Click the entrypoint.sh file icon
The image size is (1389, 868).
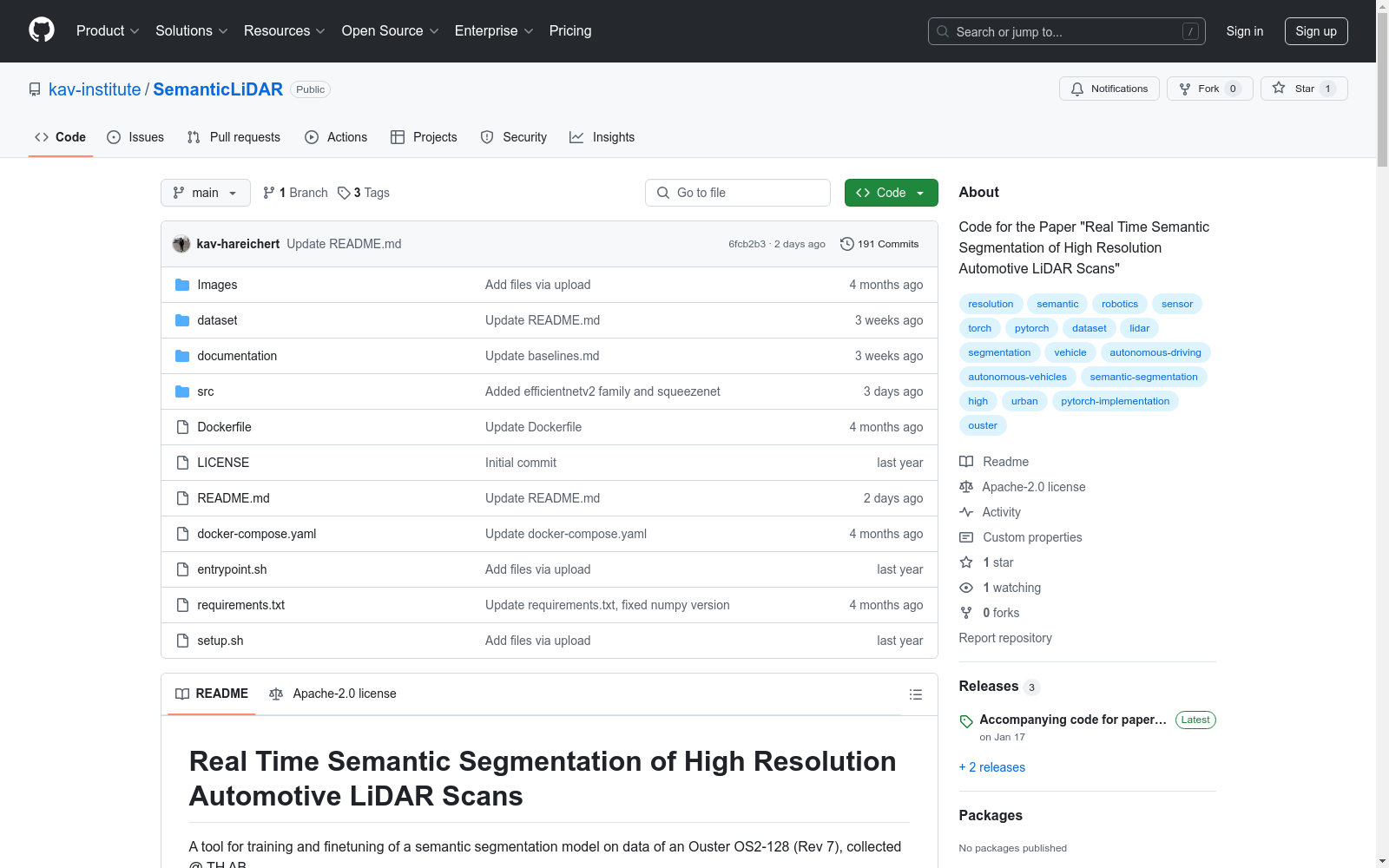182,569
